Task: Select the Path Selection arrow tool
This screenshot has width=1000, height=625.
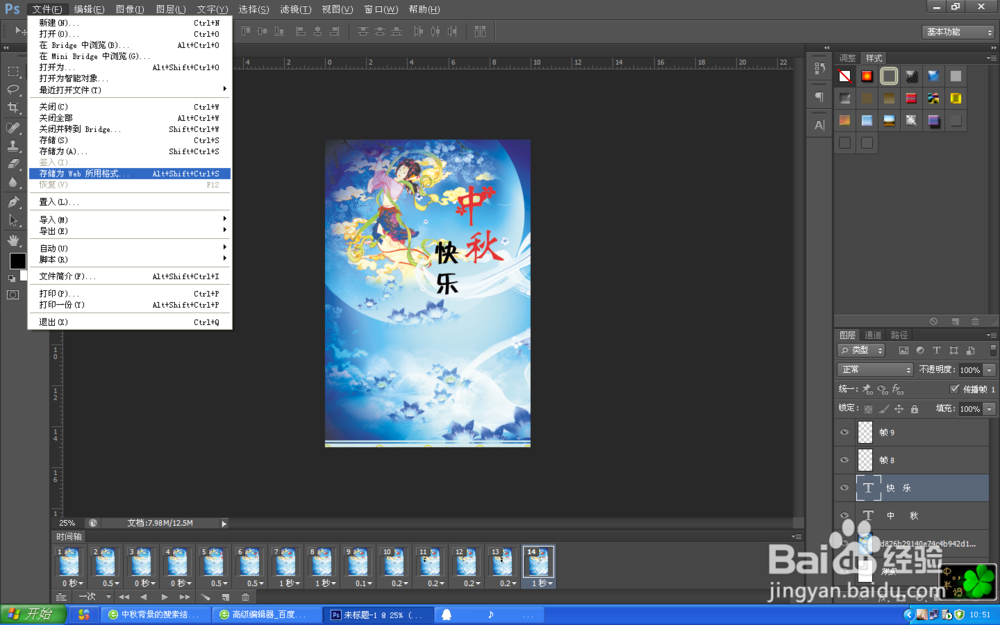Action: click(x=13, y=221)
